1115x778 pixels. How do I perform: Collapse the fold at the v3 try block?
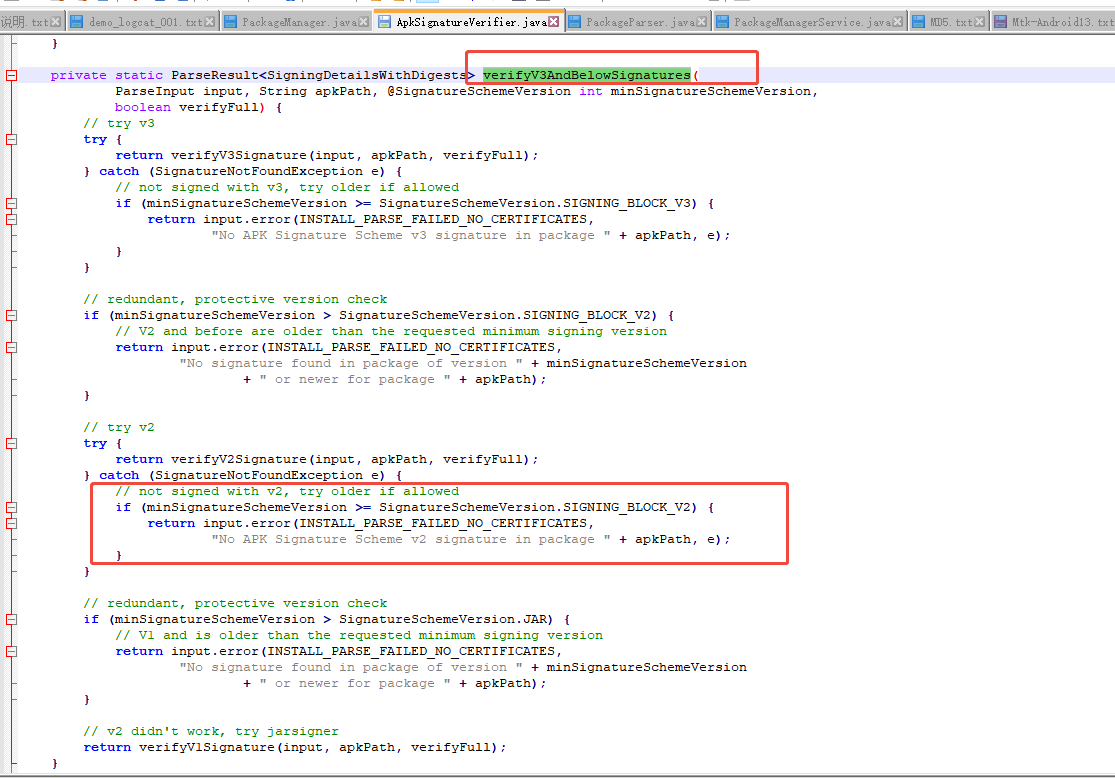point(11,139)
